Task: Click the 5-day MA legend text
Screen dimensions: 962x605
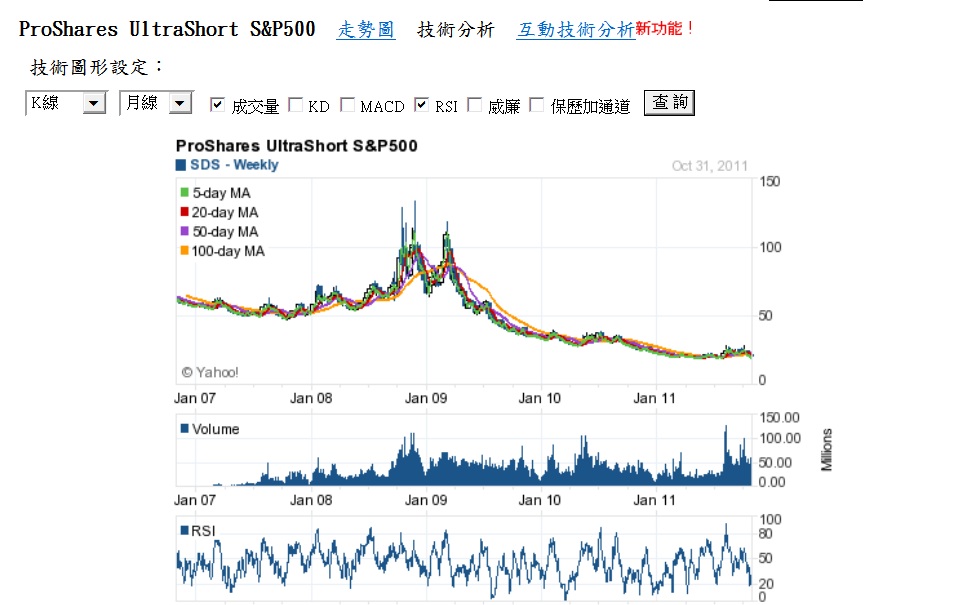Action: pos(221,193)
